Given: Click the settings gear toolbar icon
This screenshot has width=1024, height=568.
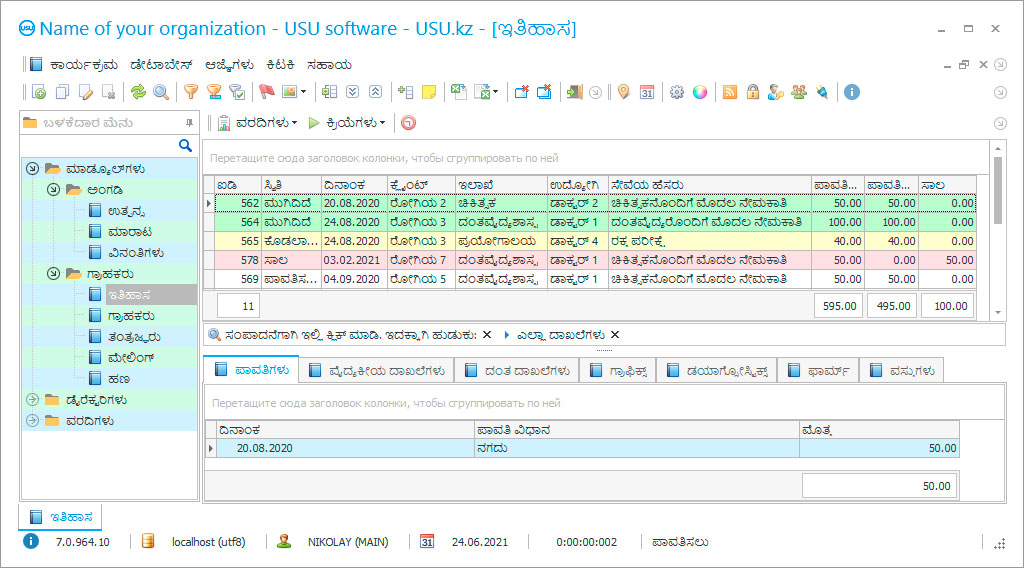Looking at the screenshot, I should pos(677,92).
